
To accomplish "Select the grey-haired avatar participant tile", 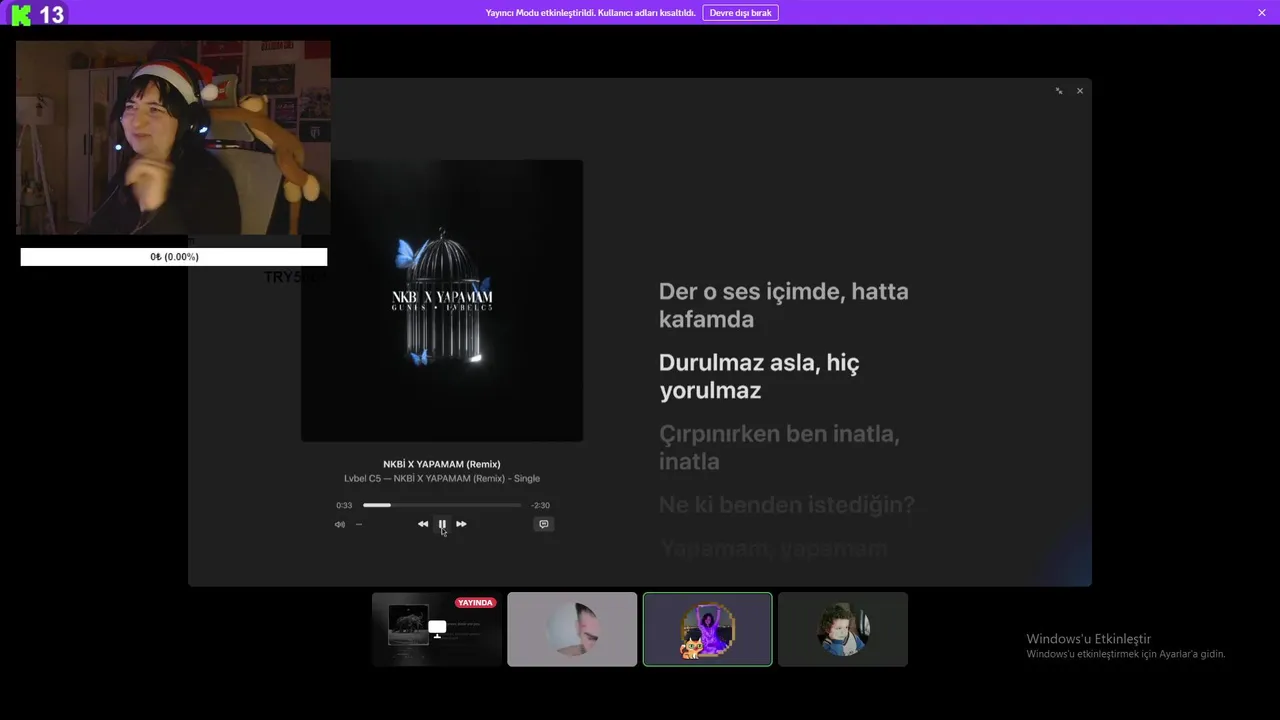I will (x=572, y=629).
